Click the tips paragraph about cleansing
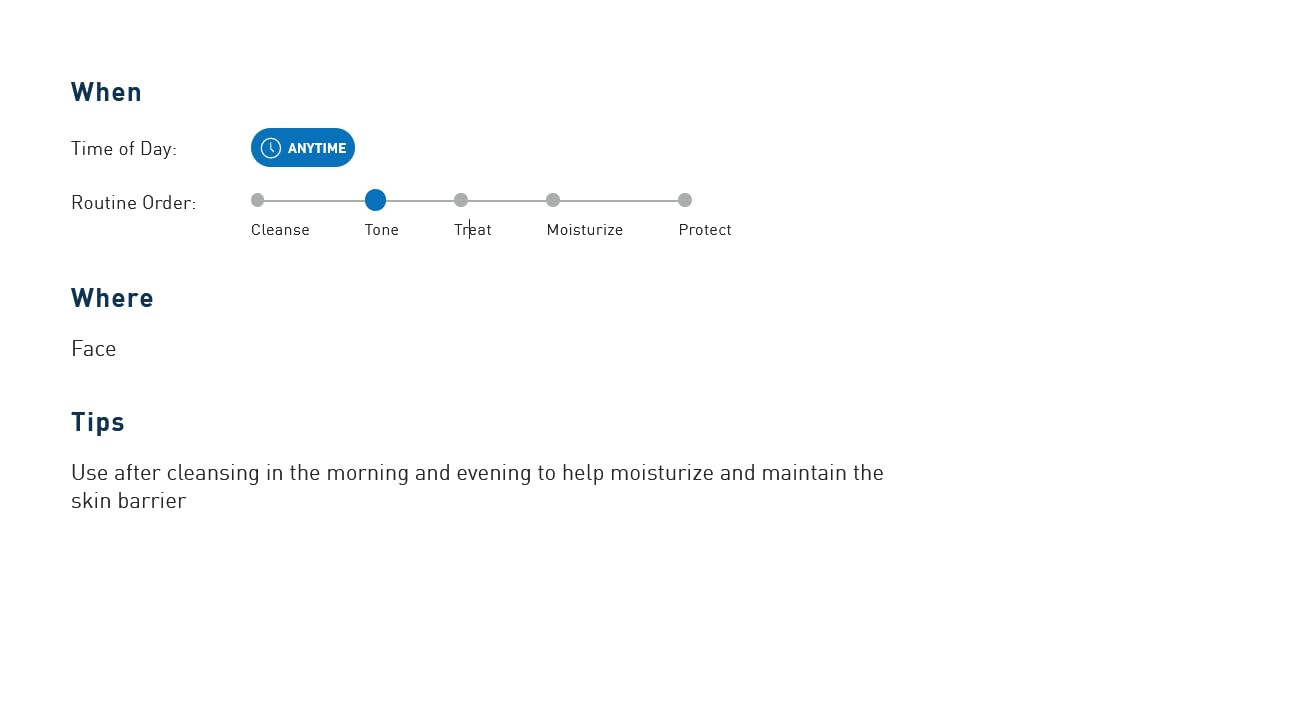1310x713 pixels. [x=477, y=486]
